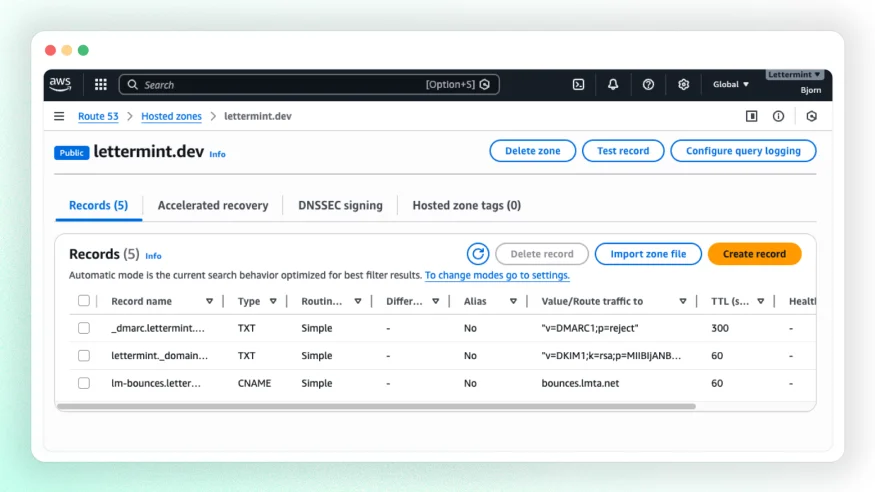This screenshot has width=875, height=492.
Task: Switch to Hosted zone tags (0) tab
Action: pos(467,205)
